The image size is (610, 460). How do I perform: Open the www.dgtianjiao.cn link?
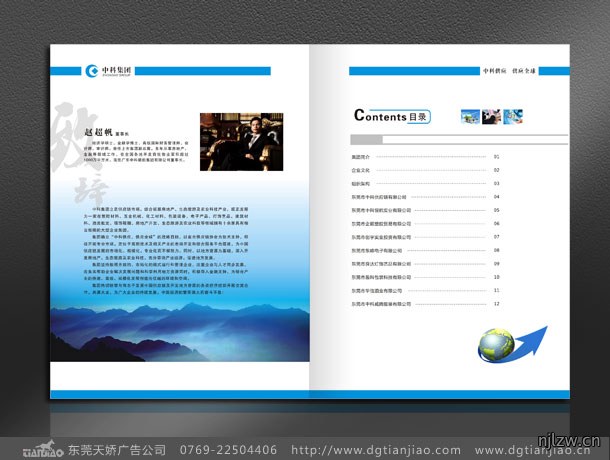(533, 451)
